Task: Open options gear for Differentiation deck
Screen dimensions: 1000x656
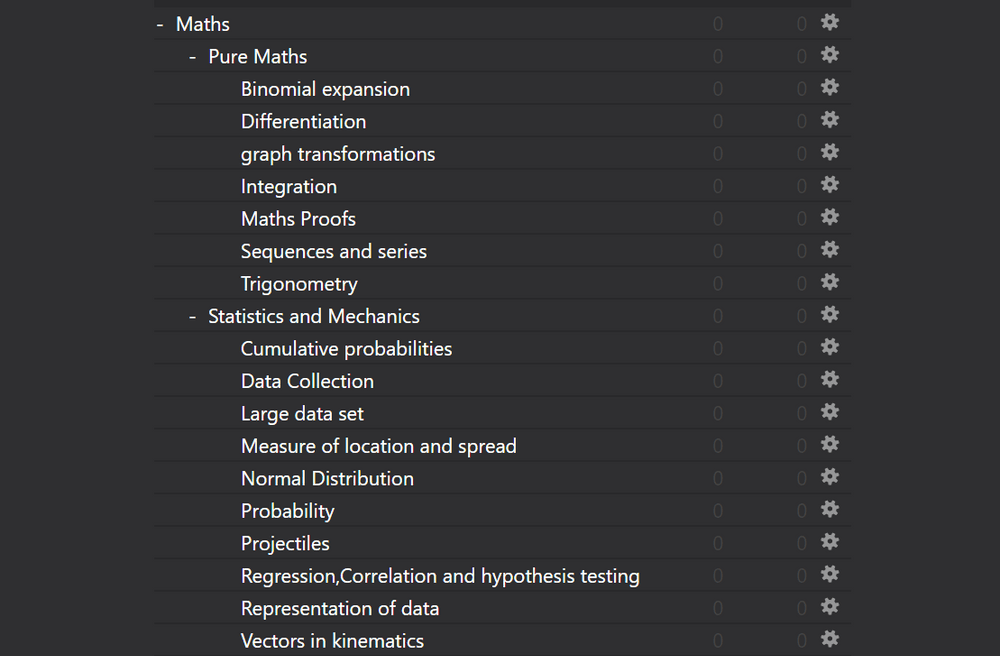Action: [829, 120]
